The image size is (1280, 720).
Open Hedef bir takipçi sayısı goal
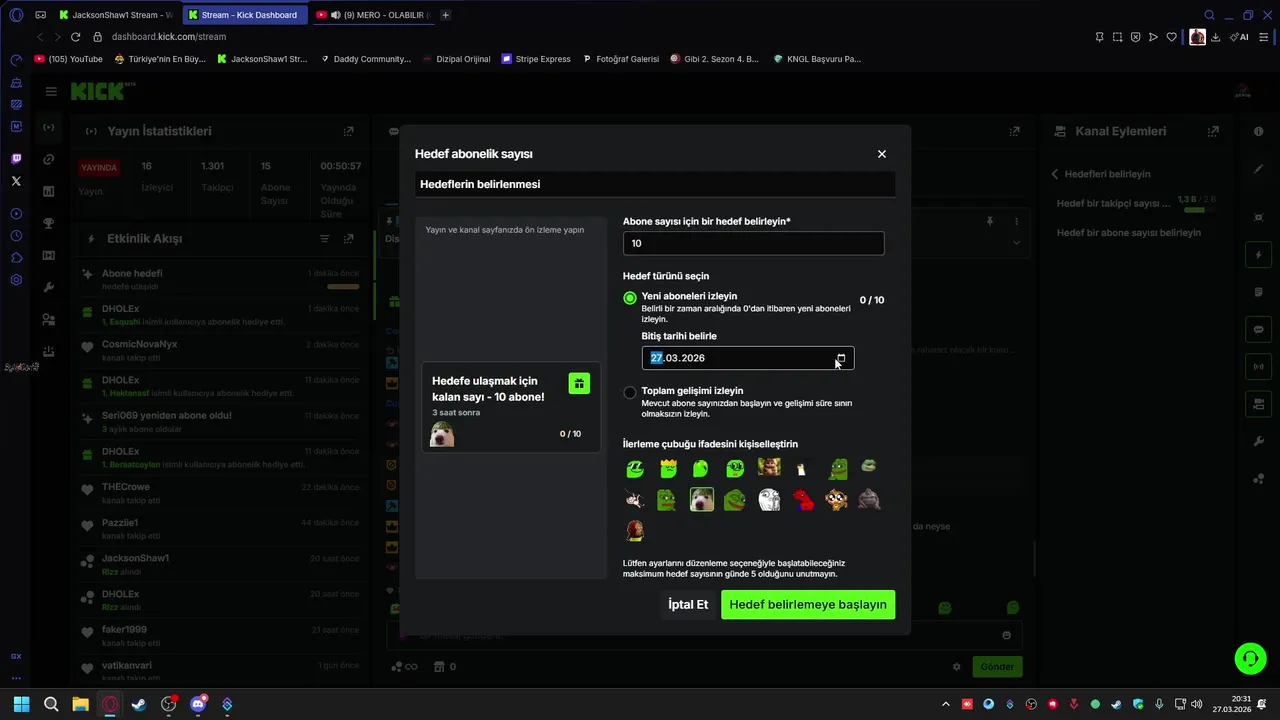point(1113,203)
